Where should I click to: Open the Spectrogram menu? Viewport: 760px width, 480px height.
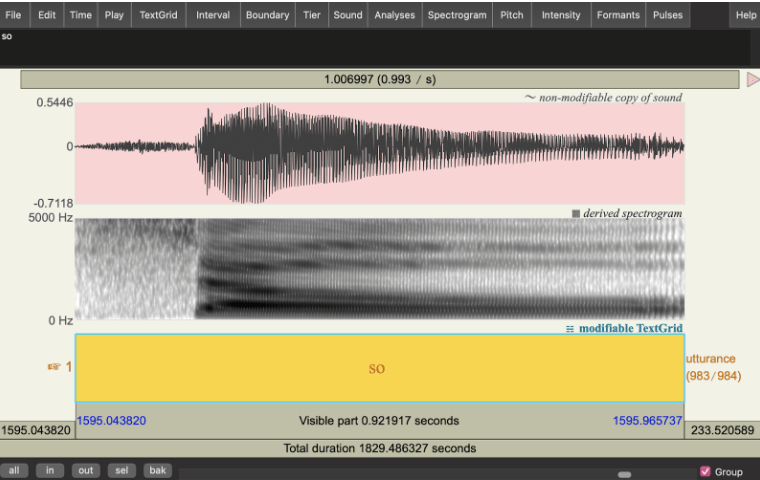457,15
